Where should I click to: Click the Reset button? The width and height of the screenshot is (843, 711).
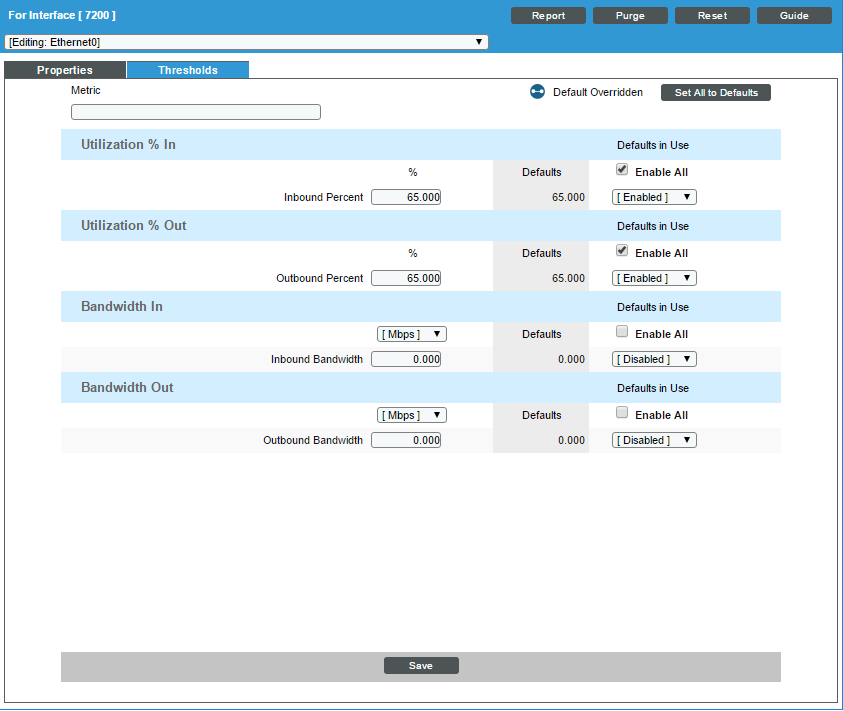click(712, 15)
